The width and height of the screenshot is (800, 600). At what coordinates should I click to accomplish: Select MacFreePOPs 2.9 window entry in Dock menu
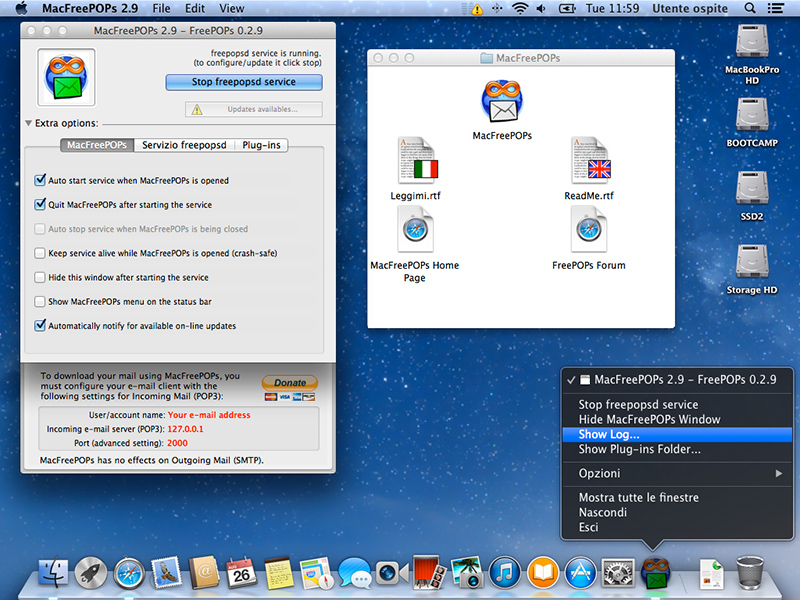click(678, 380)
